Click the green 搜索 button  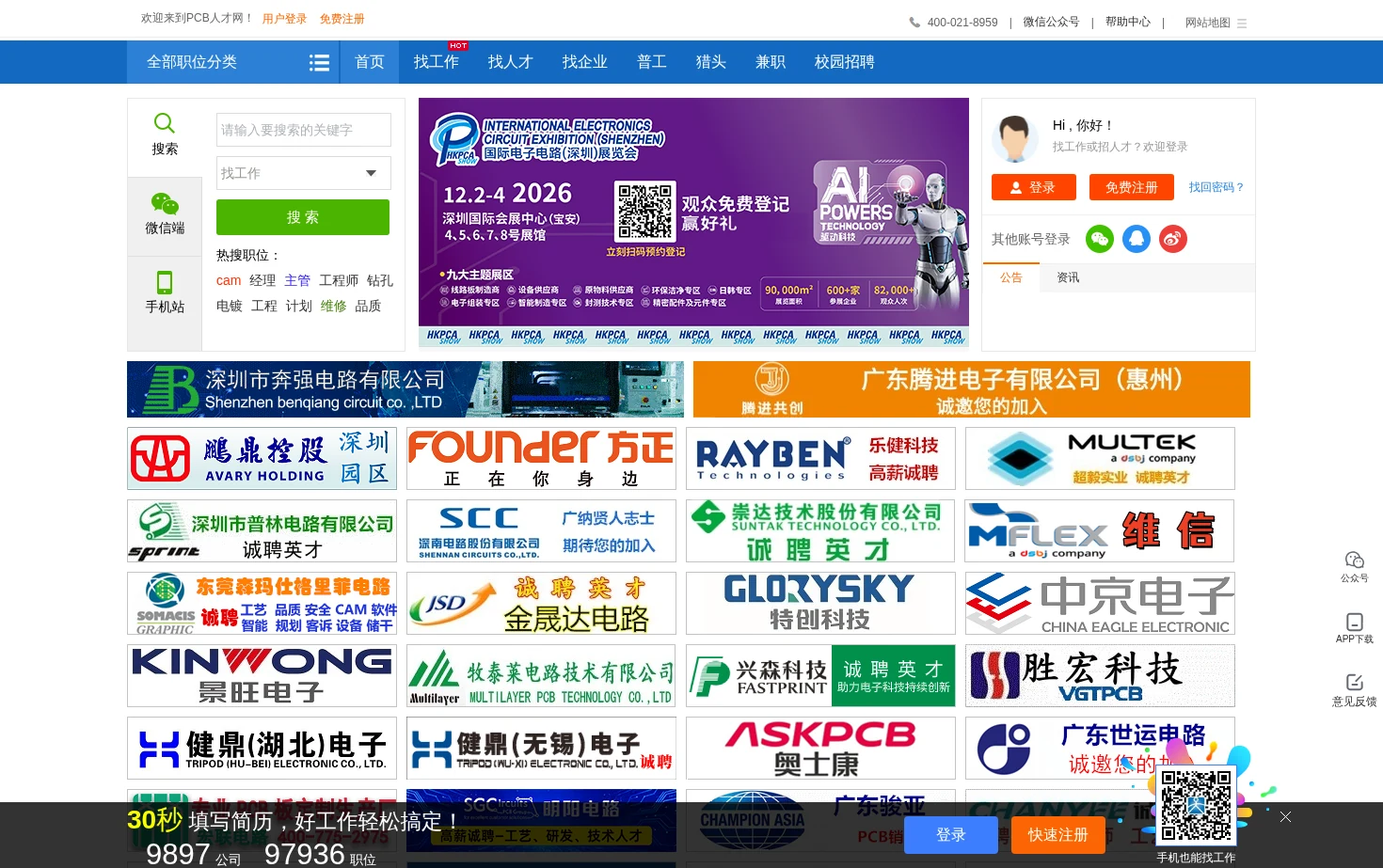click(303, 217)
